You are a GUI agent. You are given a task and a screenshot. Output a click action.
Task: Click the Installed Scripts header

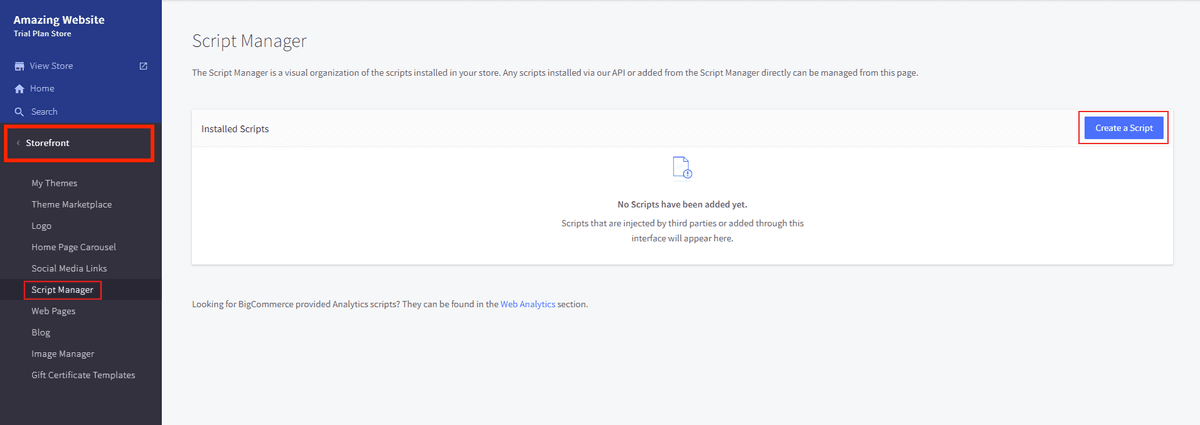pos(235,129)
